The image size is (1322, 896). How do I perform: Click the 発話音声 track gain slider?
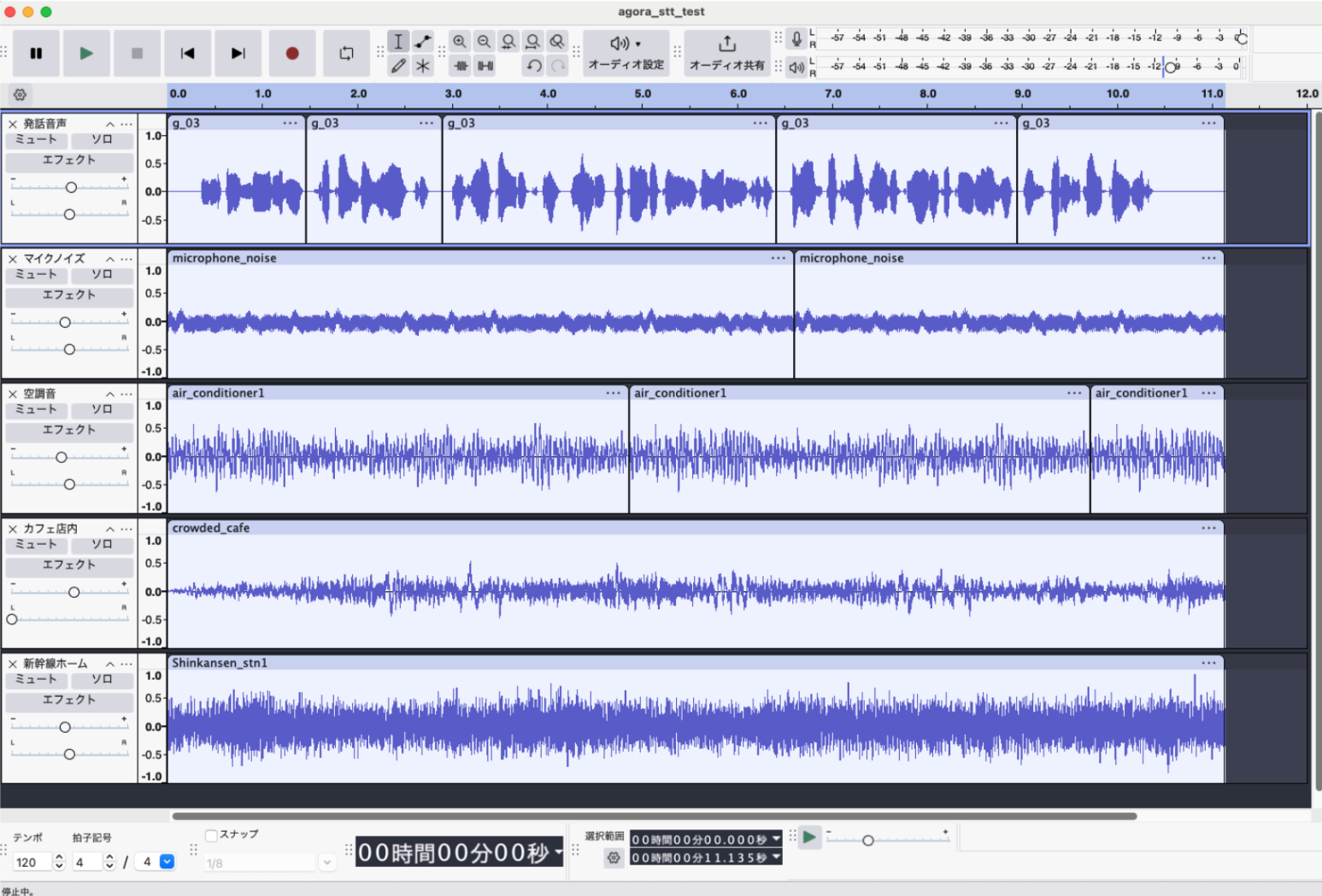[x=69, y=187]
